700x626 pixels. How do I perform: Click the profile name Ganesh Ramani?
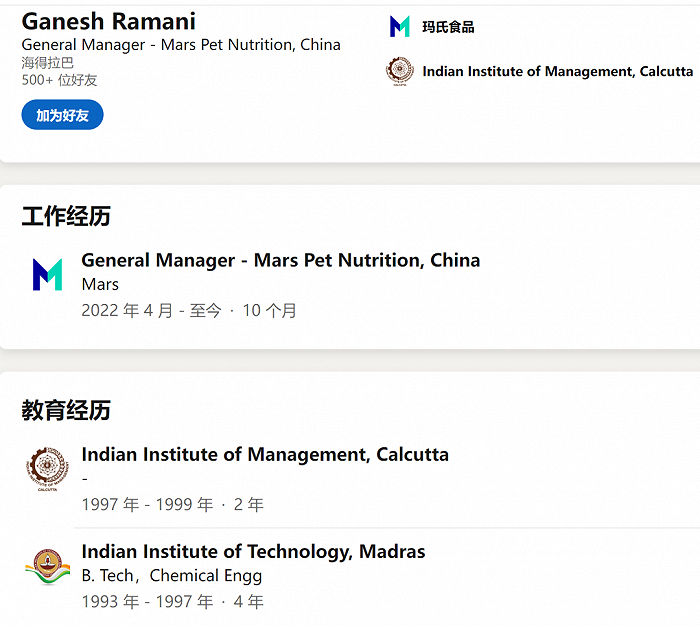click(x=108, y=21)
